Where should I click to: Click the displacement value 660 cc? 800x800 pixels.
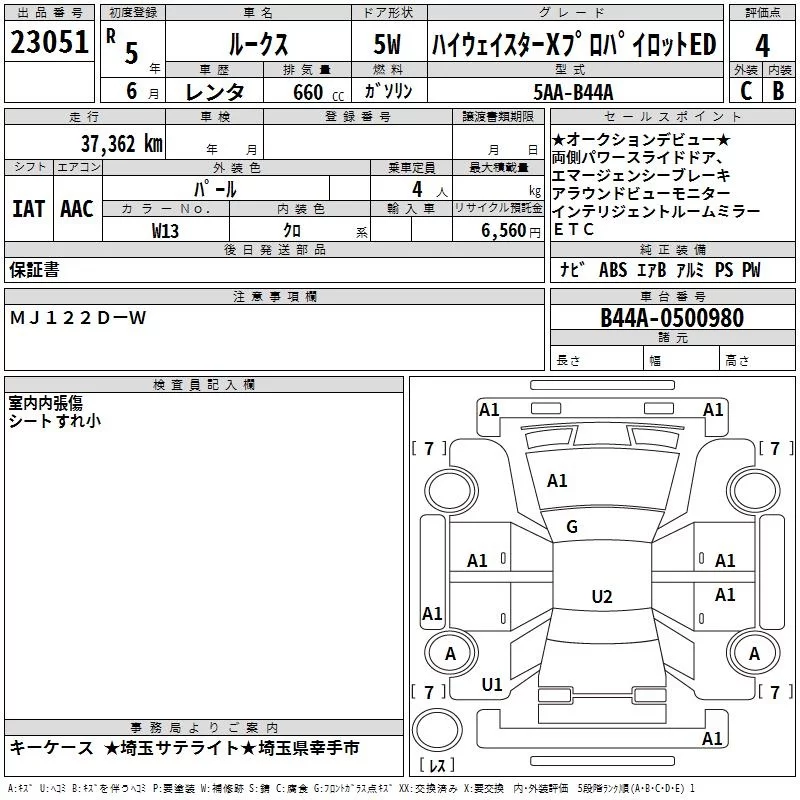[318, 93]
